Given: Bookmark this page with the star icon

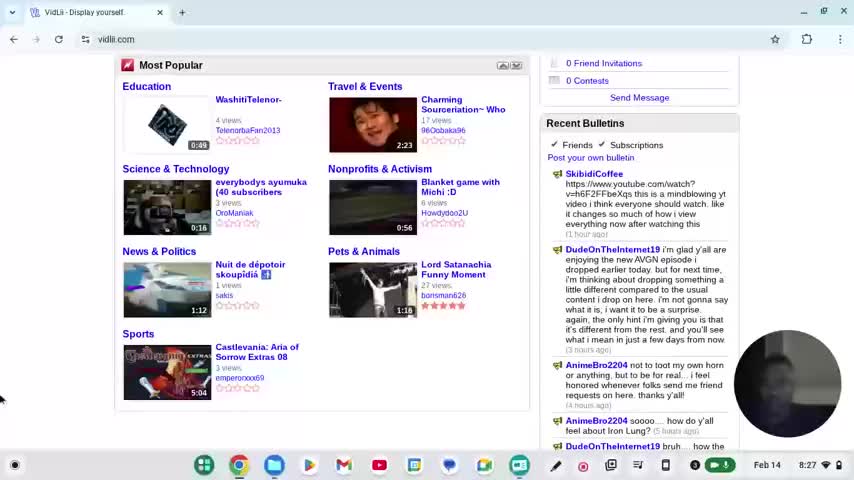Looking at the screenshot, I should coord(775,39).
